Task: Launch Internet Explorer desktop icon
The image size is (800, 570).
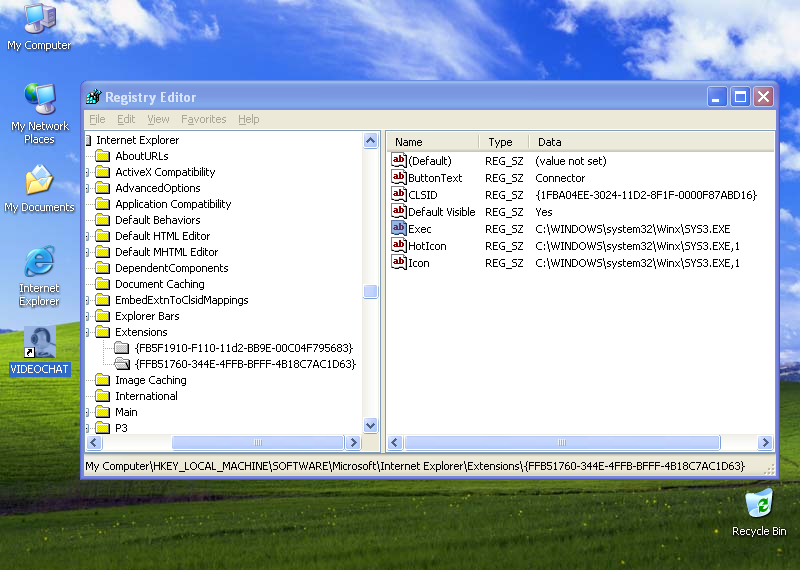Action: 39,276
